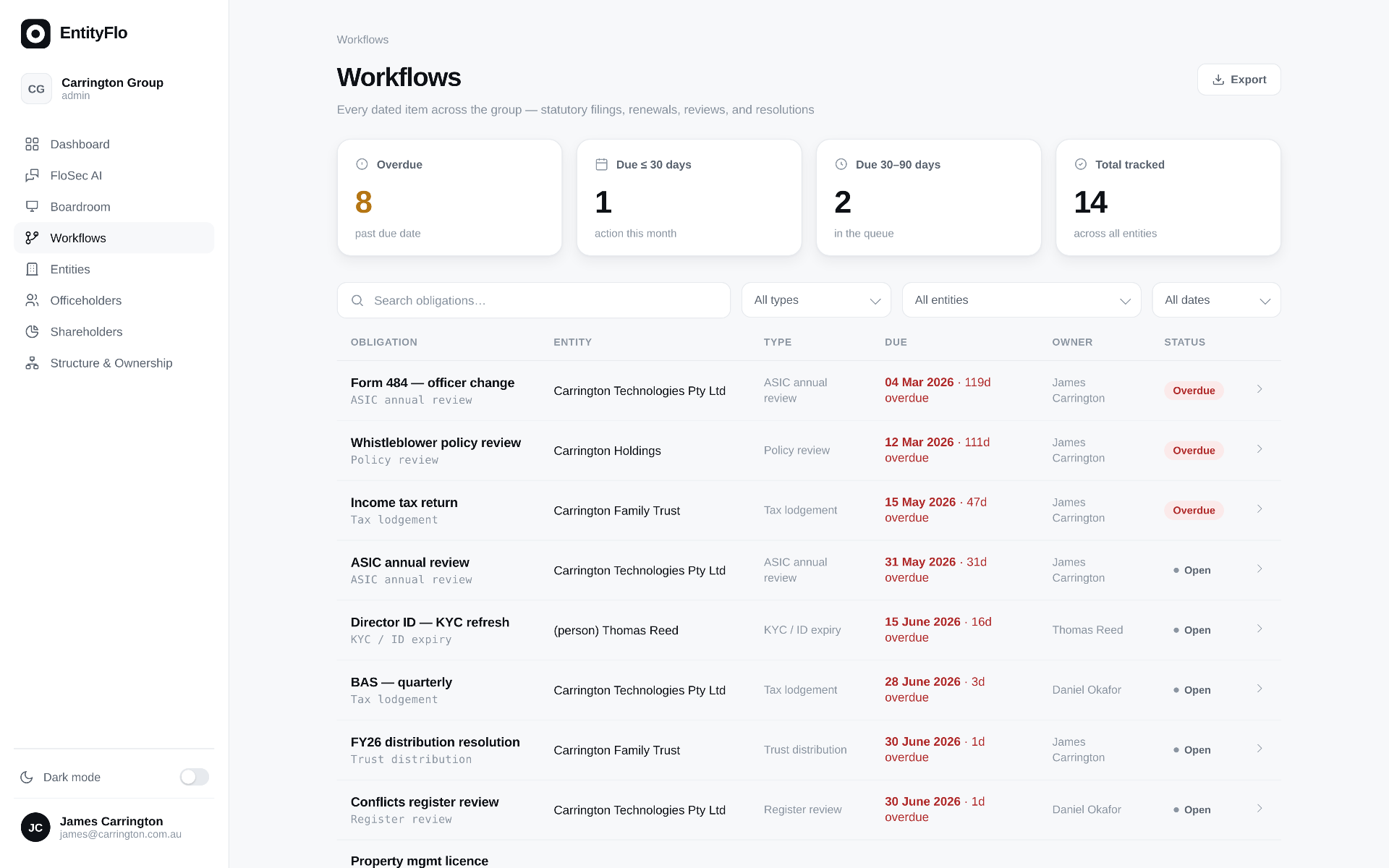Click the Overdue card alert icon
The width and height of the screenshot is (1389, 868).
click(x=362, y=164)
